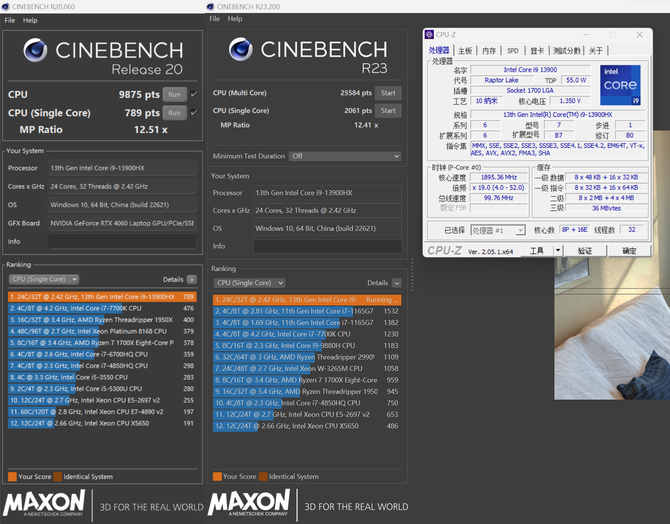Click the 验证 button in CPU-Z
This screenshot has width=670, height=524.
coord(585,250)
